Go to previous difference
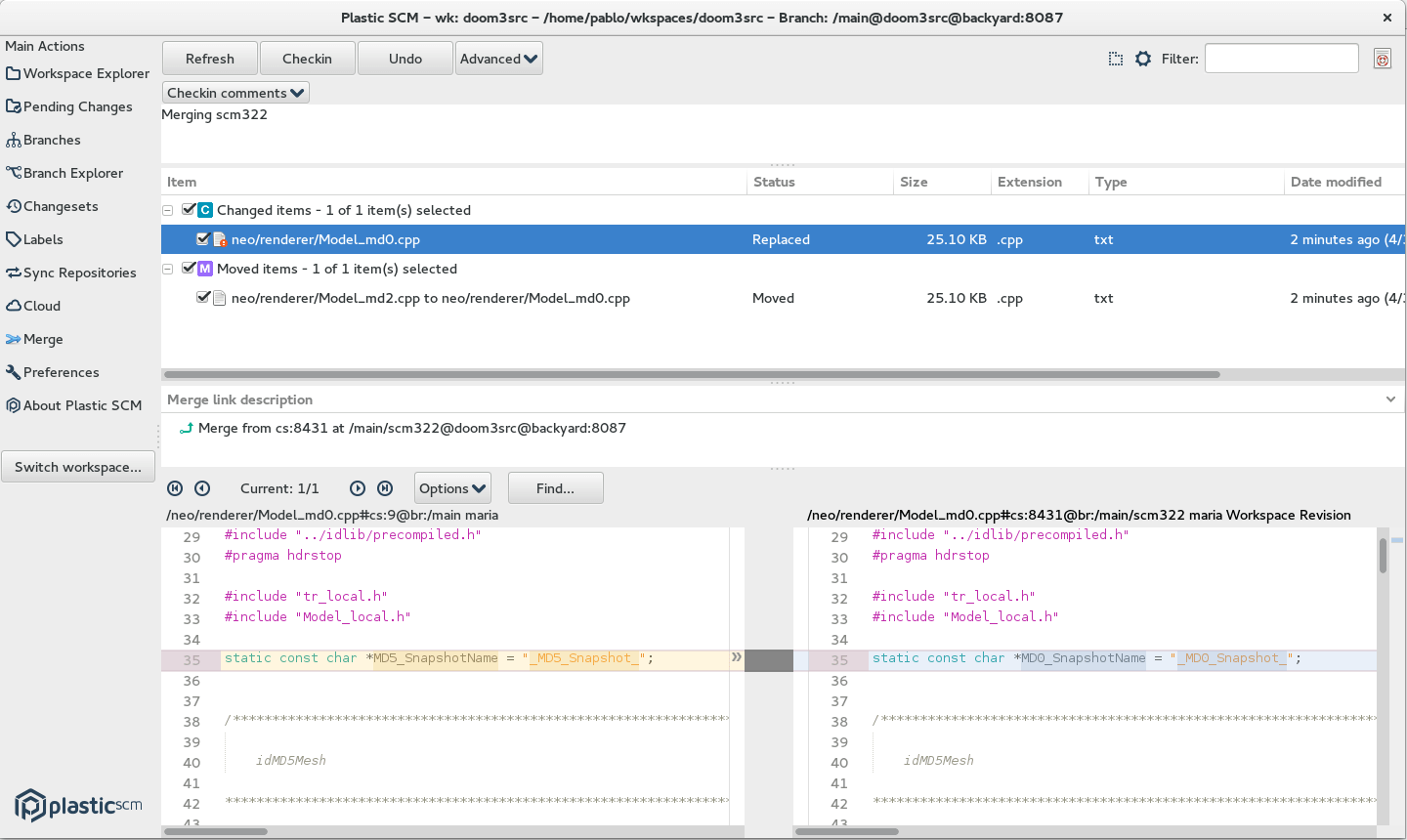This screenshot has height=840, width=1407. point(202,488)
